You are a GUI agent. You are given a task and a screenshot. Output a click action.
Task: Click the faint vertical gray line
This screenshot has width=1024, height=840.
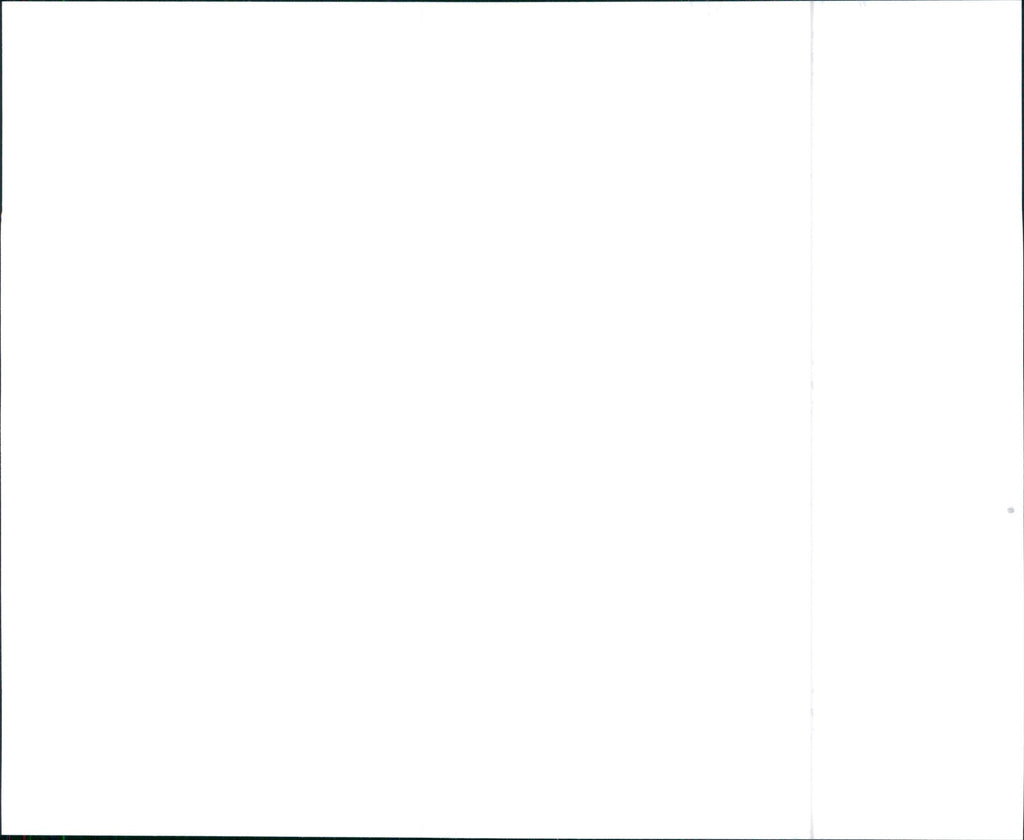click(x=812, y=420)
